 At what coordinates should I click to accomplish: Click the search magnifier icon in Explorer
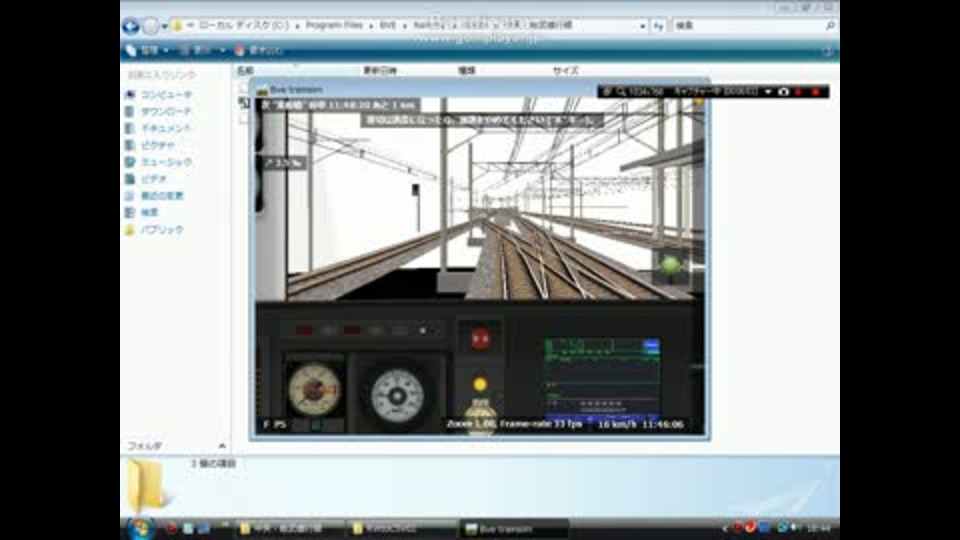coord(830,26)
